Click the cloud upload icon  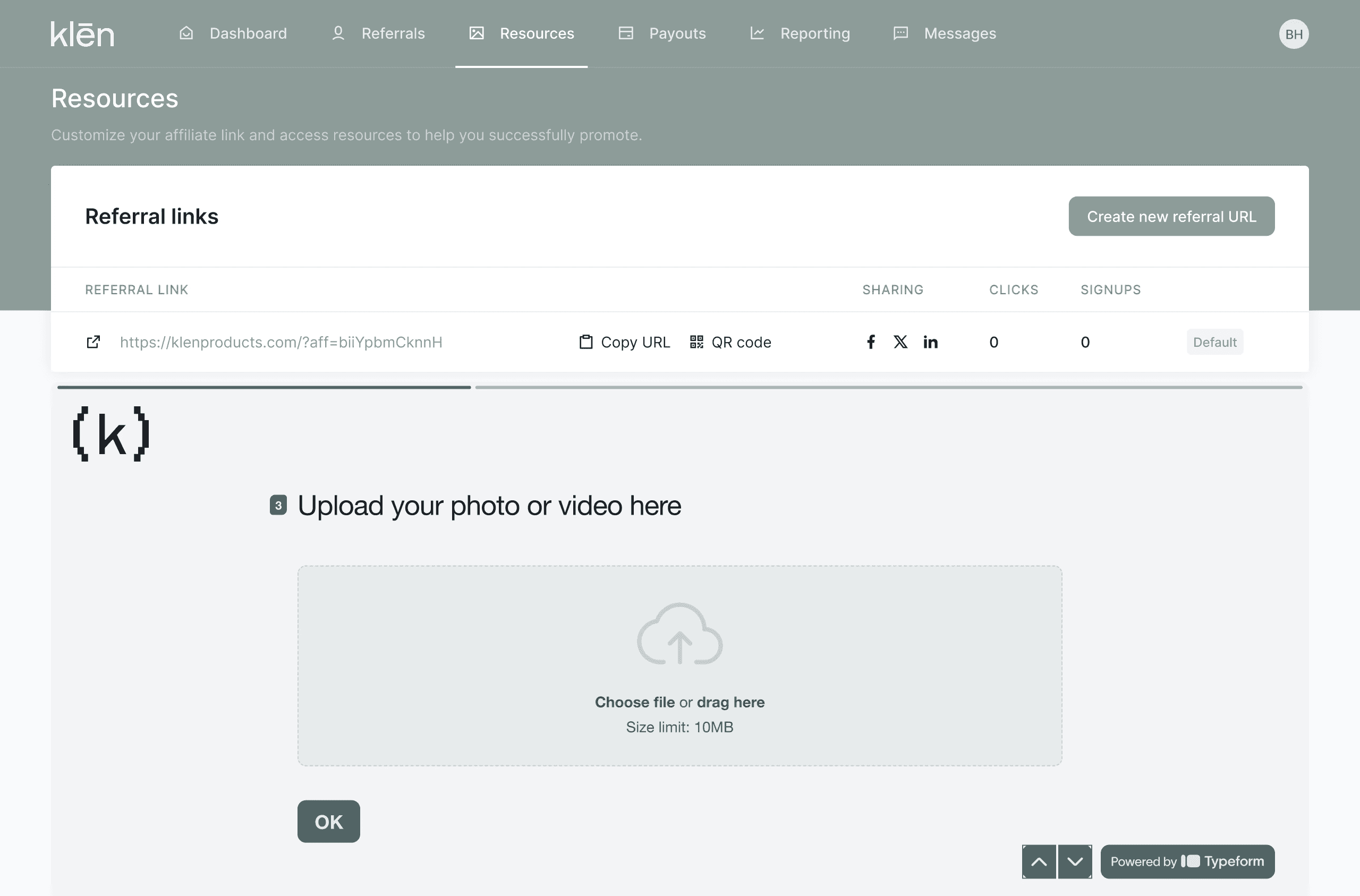click(679, 634)
